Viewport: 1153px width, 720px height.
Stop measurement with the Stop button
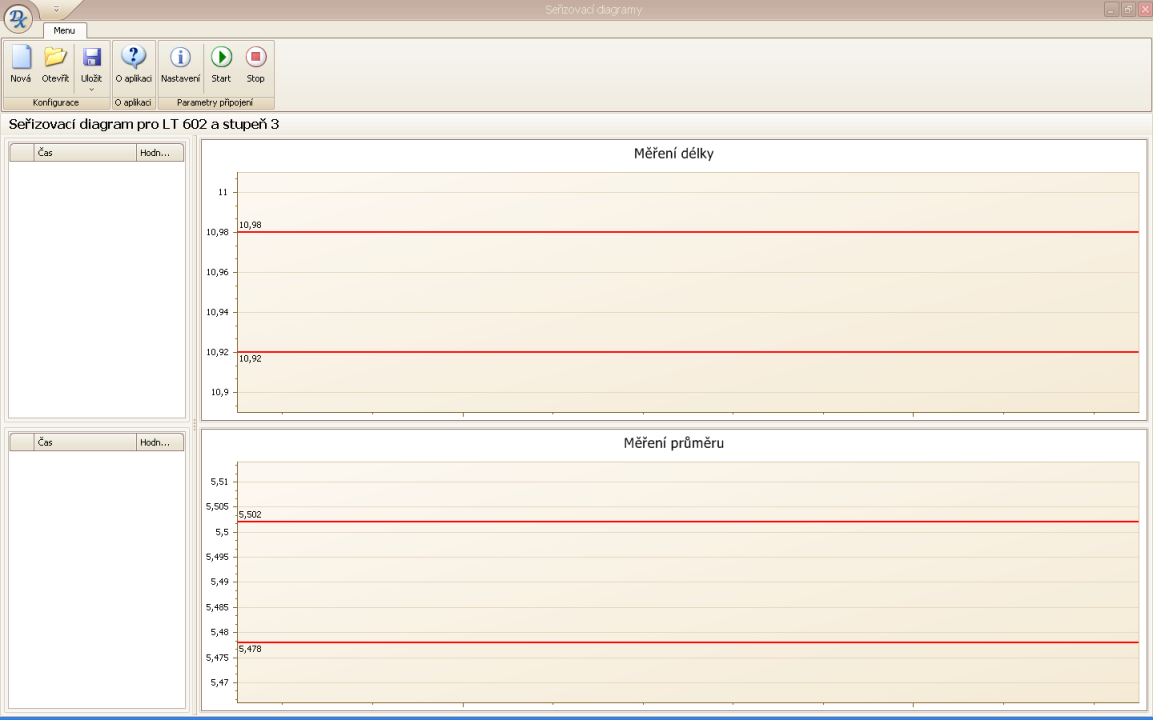(x=256, y=65)
